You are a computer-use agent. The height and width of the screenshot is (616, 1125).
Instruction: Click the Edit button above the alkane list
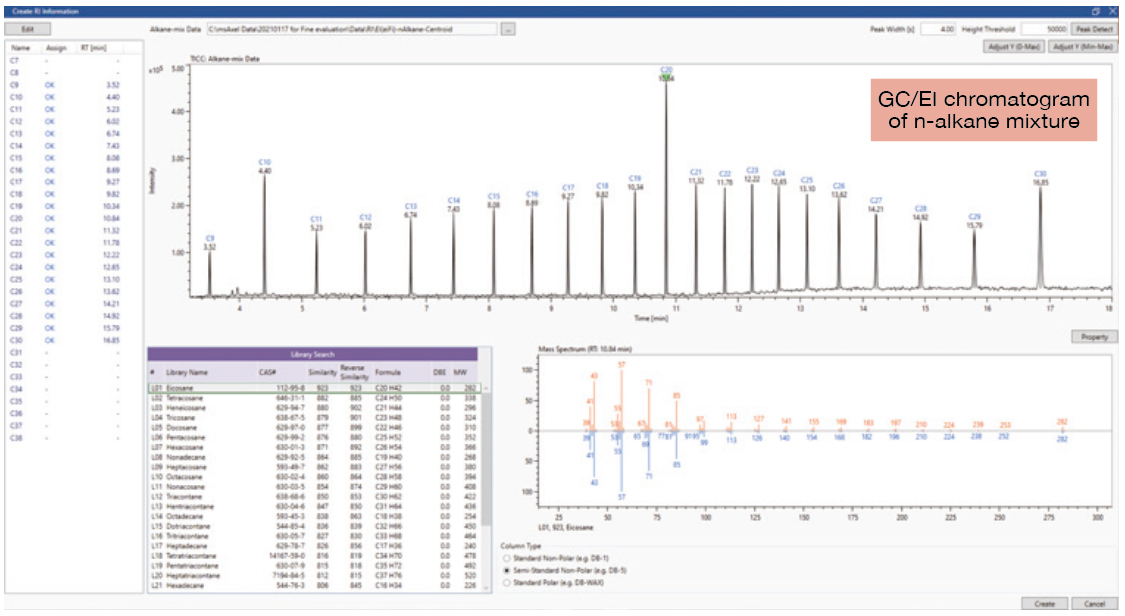tap(27, 29)
